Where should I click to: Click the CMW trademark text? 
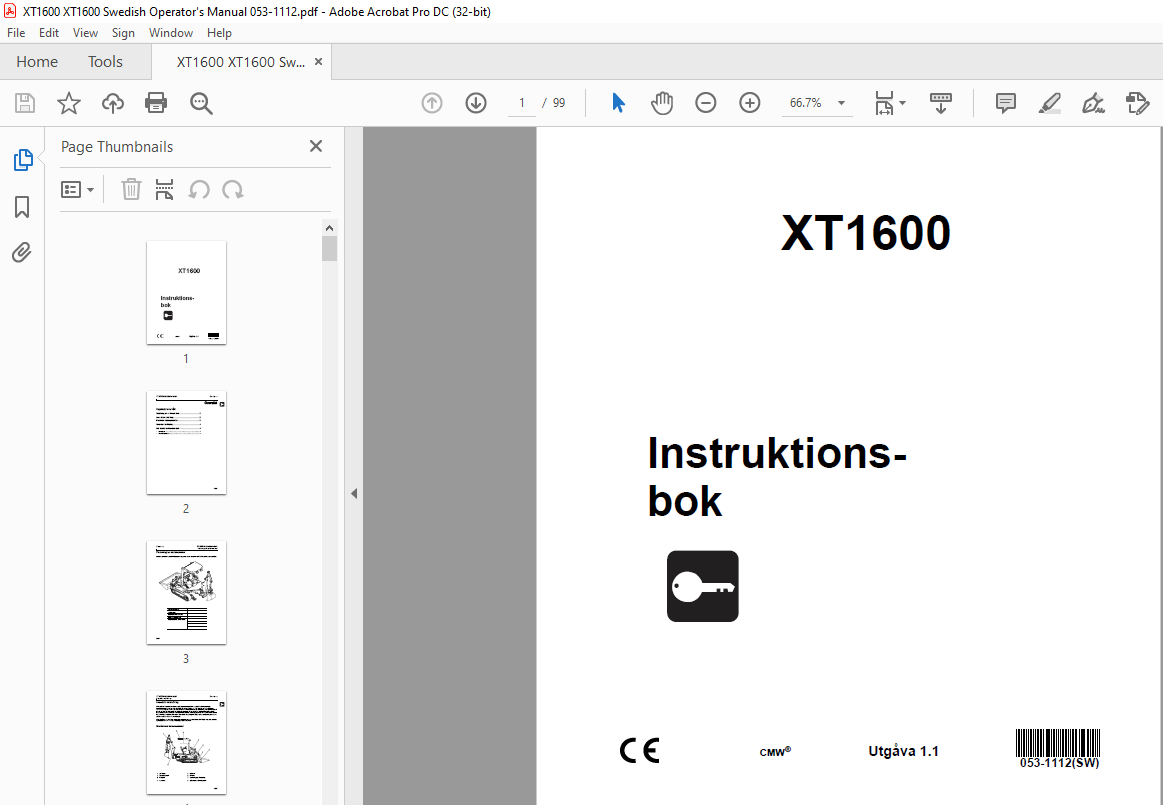775,752
